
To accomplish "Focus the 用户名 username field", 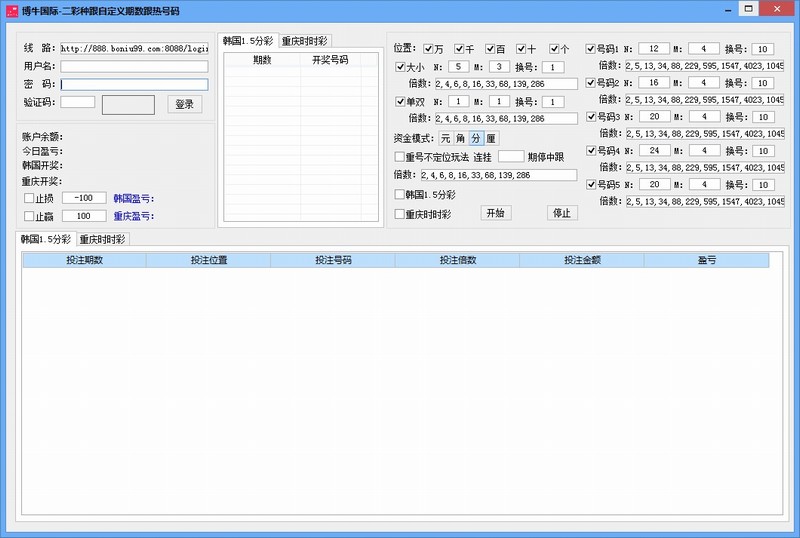I will [134, 66].
